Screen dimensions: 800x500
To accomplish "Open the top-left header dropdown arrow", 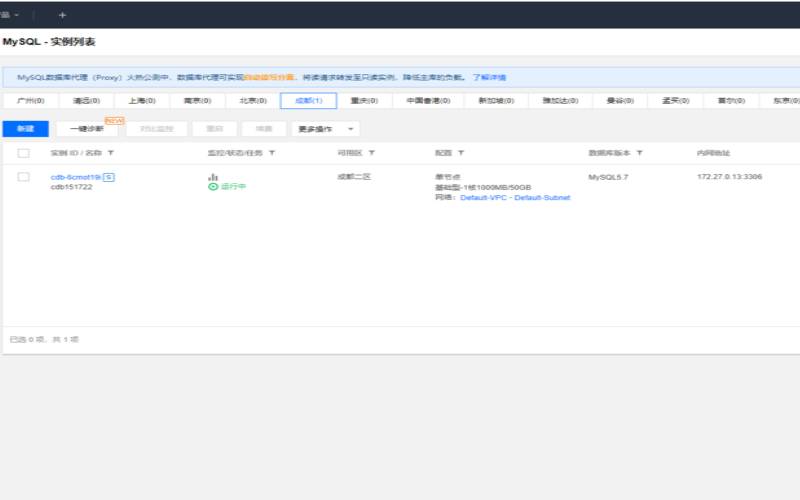I will coord(16,15).
